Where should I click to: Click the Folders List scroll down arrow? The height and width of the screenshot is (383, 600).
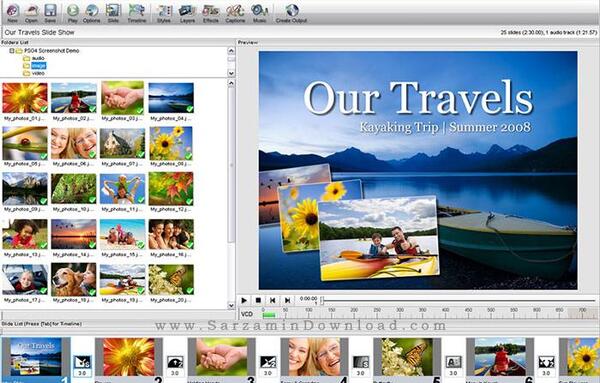click(x=231, y=73)
